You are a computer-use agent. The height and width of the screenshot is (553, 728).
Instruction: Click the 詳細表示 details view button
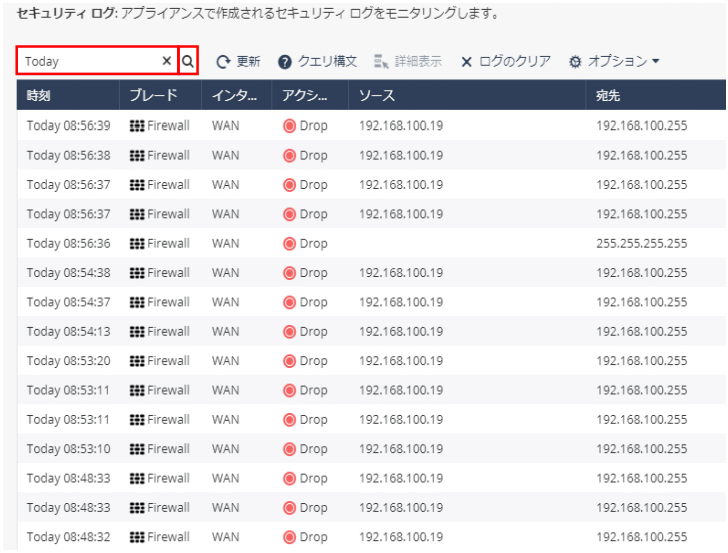[408, 61]
